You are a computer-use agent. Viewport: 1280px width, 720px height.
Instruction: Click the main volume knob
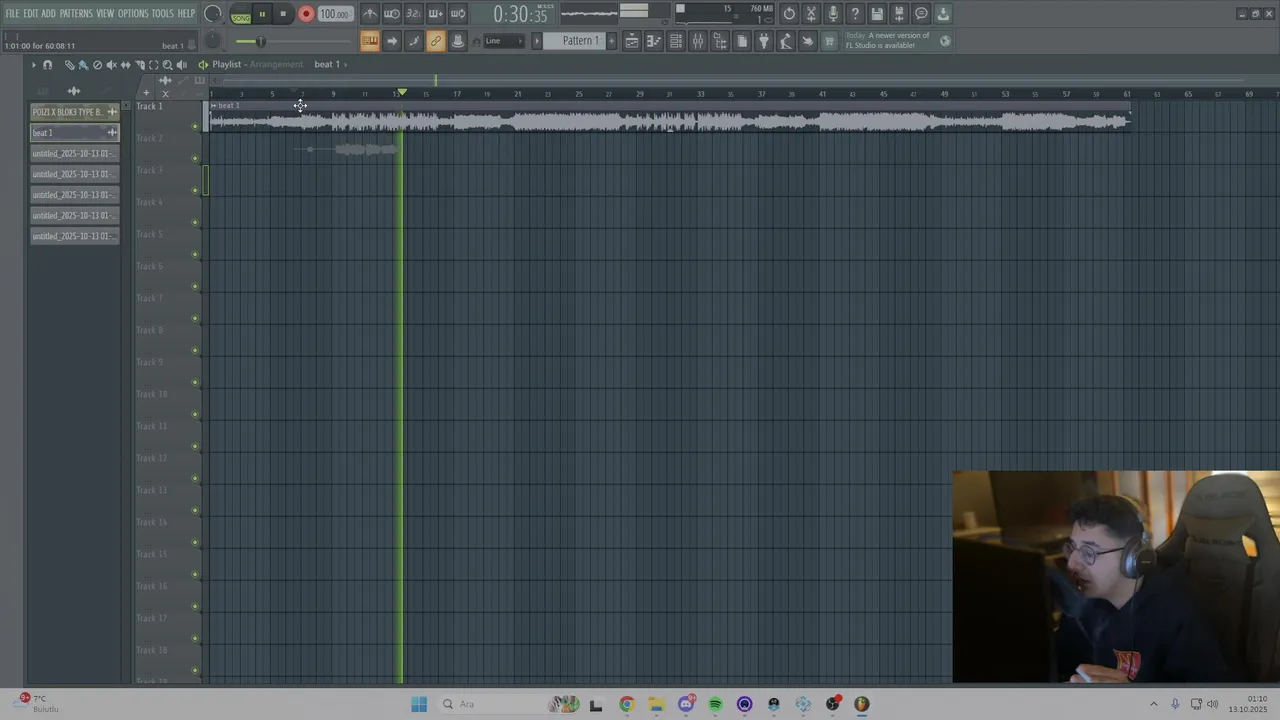coord(212,13)
